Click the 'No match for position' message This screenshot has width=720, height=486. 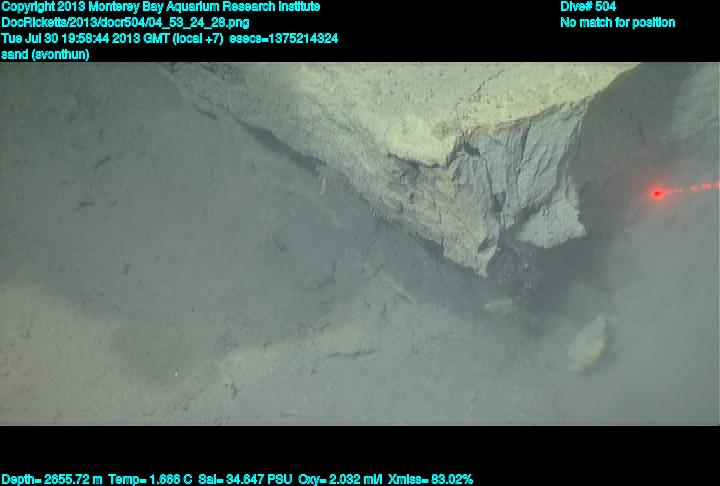[x=617, y=22]
